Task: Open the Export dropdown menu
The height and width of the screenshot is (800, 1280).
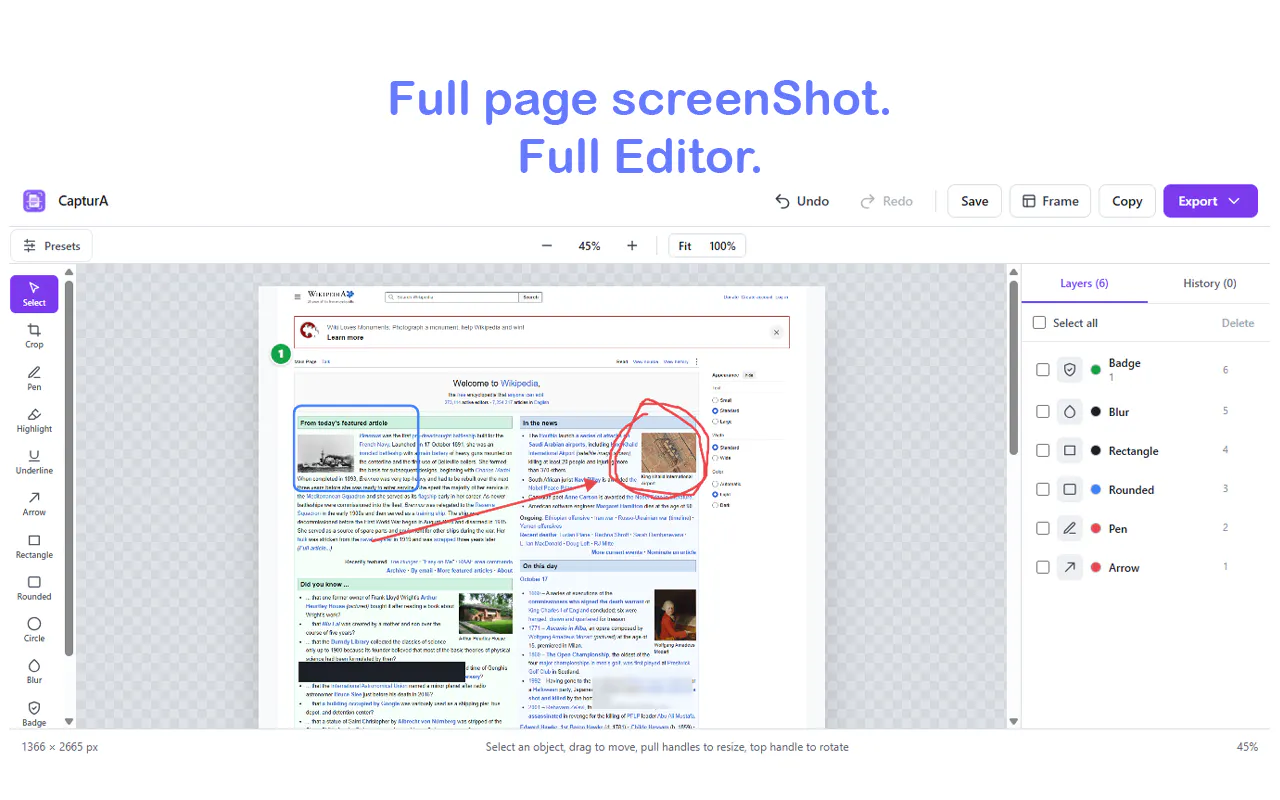Action: (x=1210, y=201)
